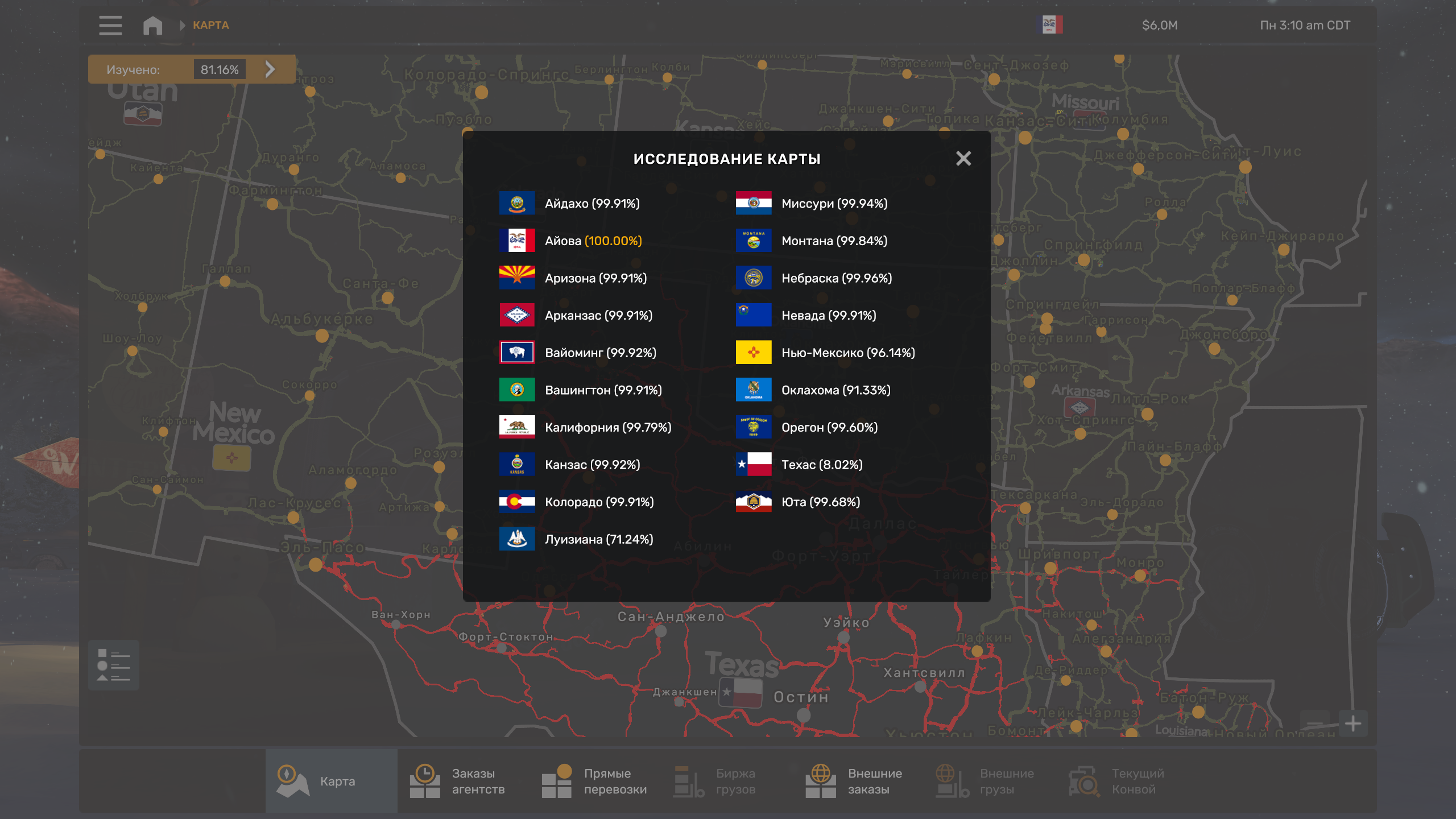The height and width of the screenshot is (819, 1456).
Task: Click the 81.16% explored progress field
Action: (220, 69)
